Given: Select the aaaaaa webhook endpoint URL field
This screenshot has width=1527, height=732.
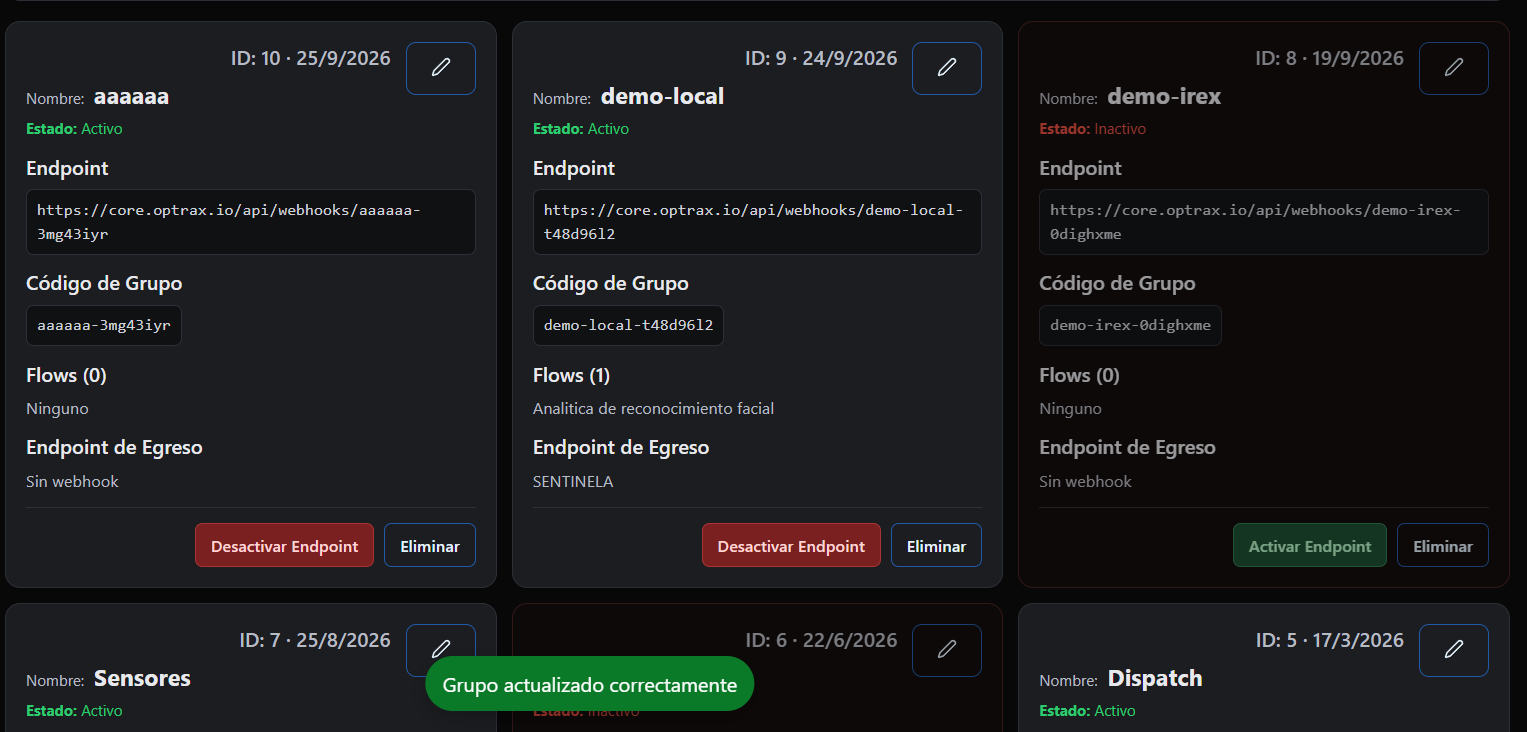Looking at the screenshot, I should [x=251, y=222].
